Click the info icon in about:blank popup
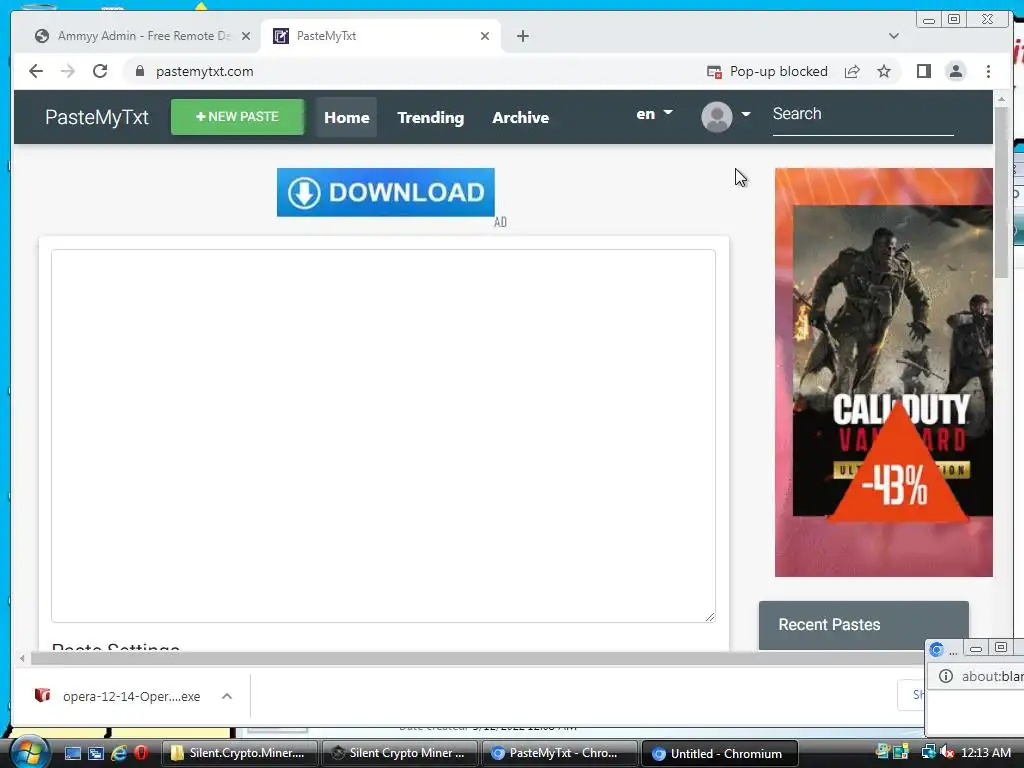 [946, 676]
